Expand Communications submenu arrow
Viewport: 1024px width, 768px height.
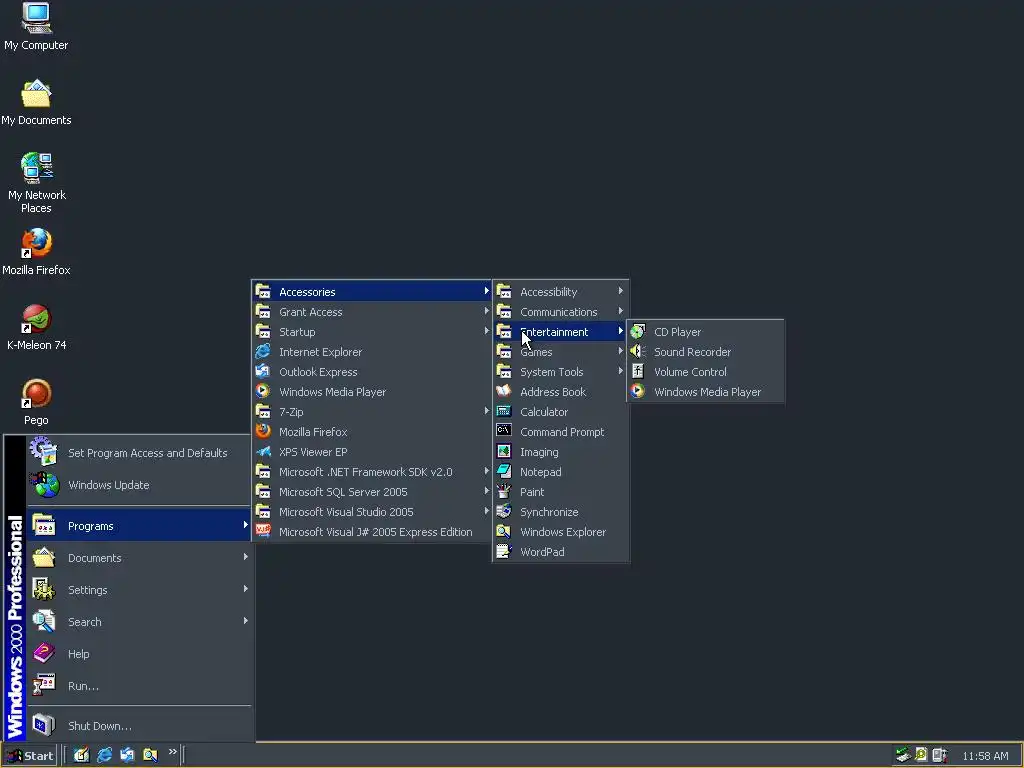[x=620, y=312]
